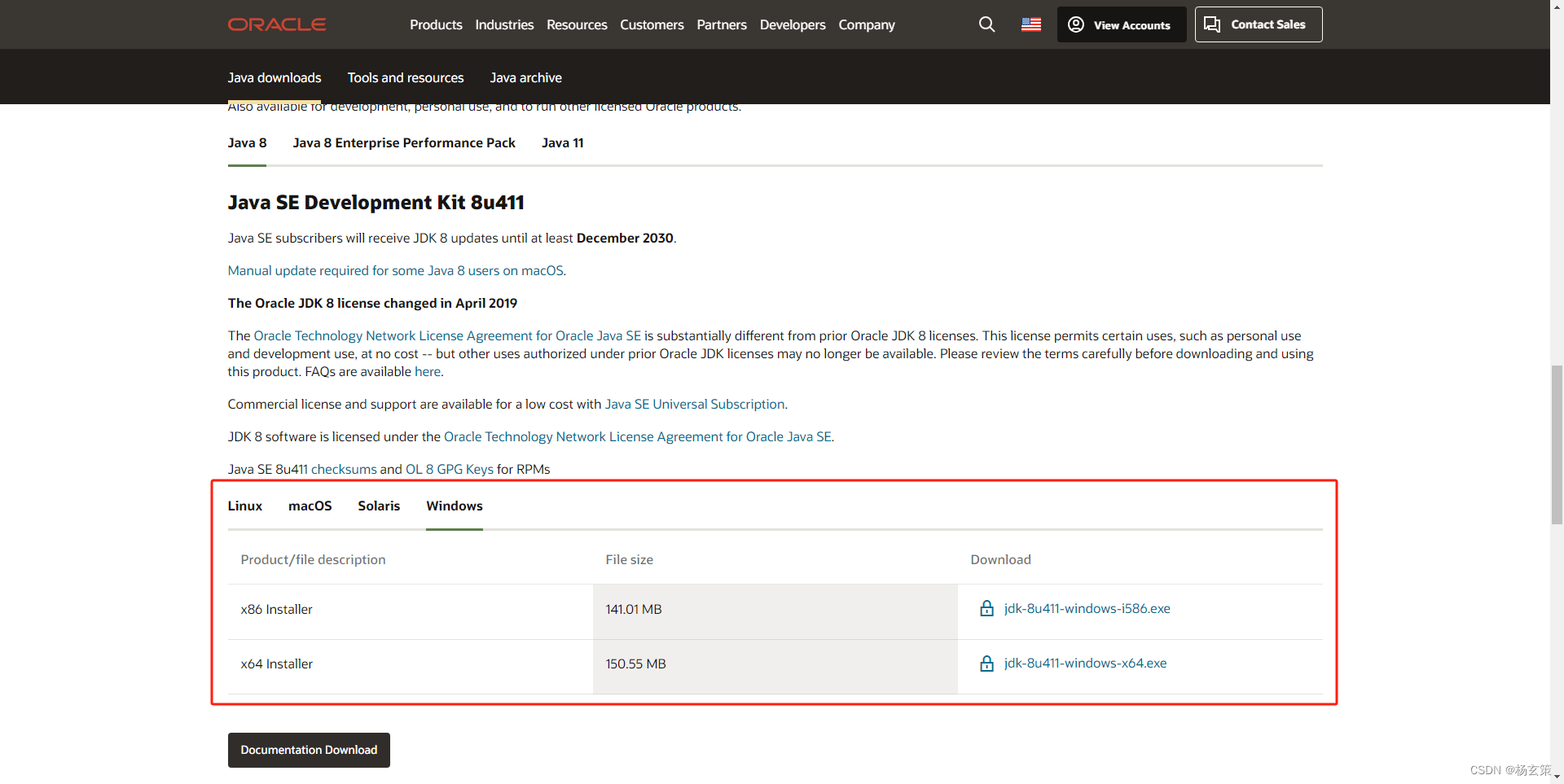Click the Documentation Download button
The image size is (1564, 784).
click(x=309, y=750)
